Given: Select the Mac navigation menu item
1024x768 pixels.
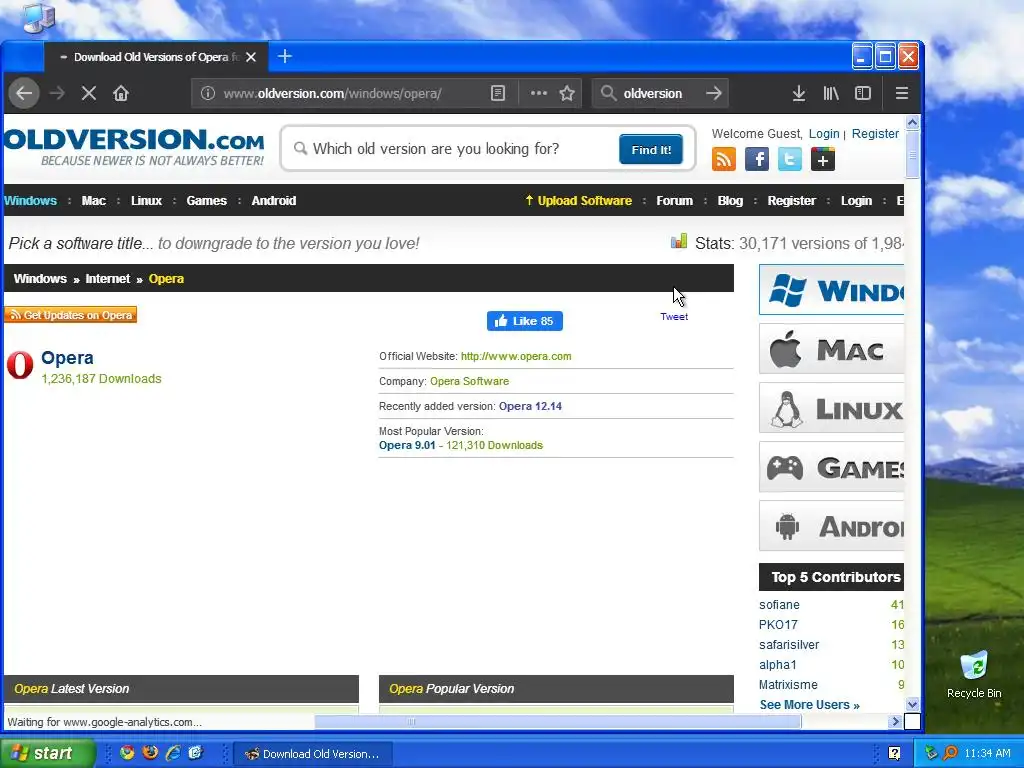Looking at the screenshot, I should tap(93, 200).
